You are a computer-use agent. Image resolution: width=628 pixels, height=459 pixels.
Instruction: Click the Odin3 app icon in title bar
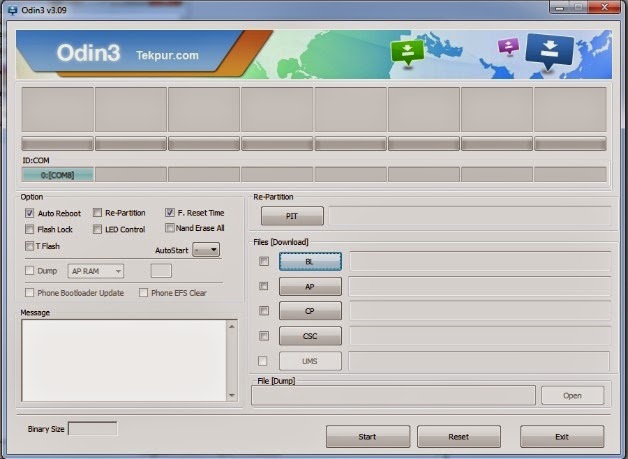[x=12, y=10]
